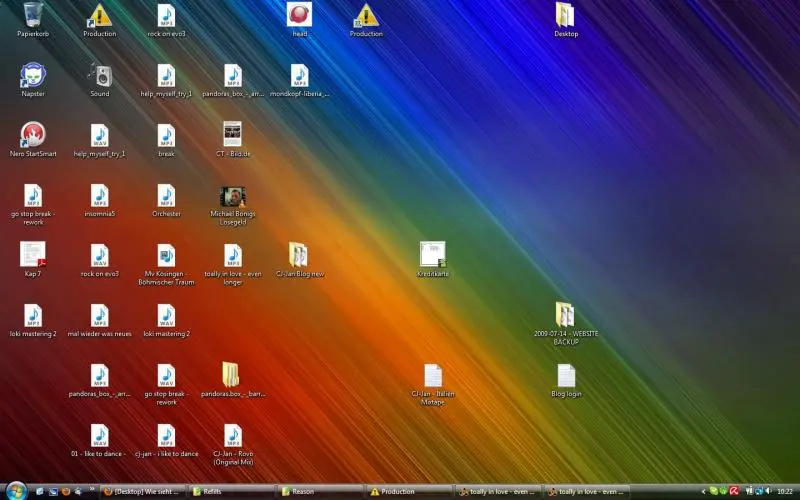Open the Blog login text file
Viewport: 800px width, 500px height.
pos(565,376)
